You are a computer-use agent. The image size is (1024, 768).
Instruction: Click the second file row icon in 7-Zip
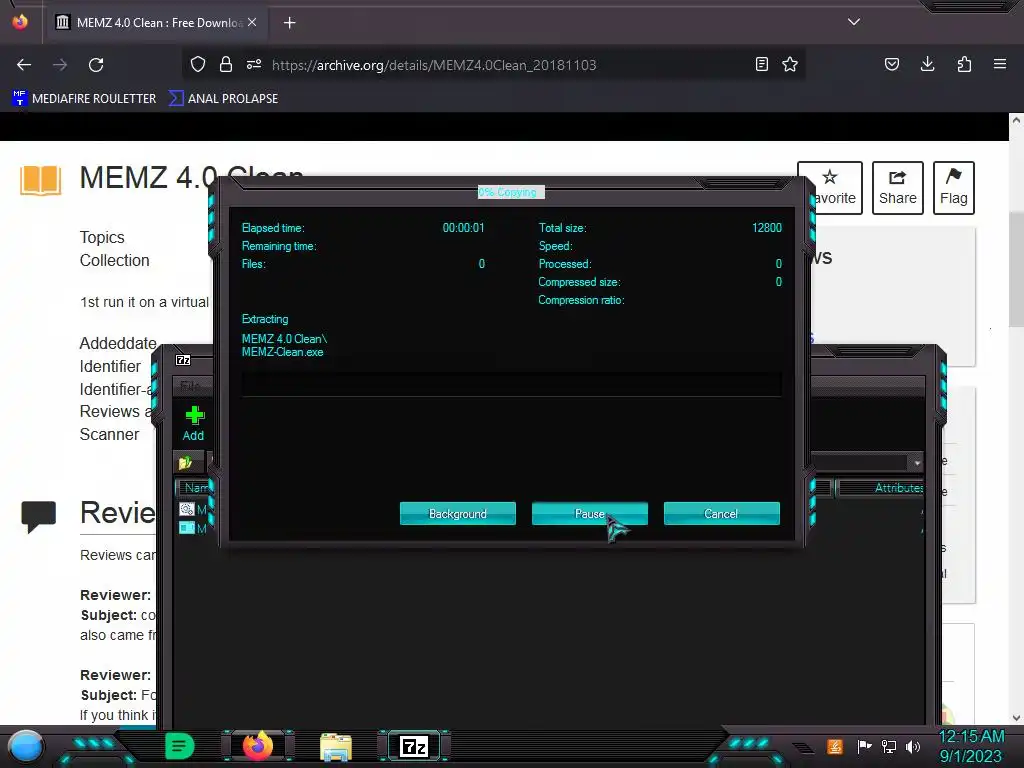(x=187, y=528)
